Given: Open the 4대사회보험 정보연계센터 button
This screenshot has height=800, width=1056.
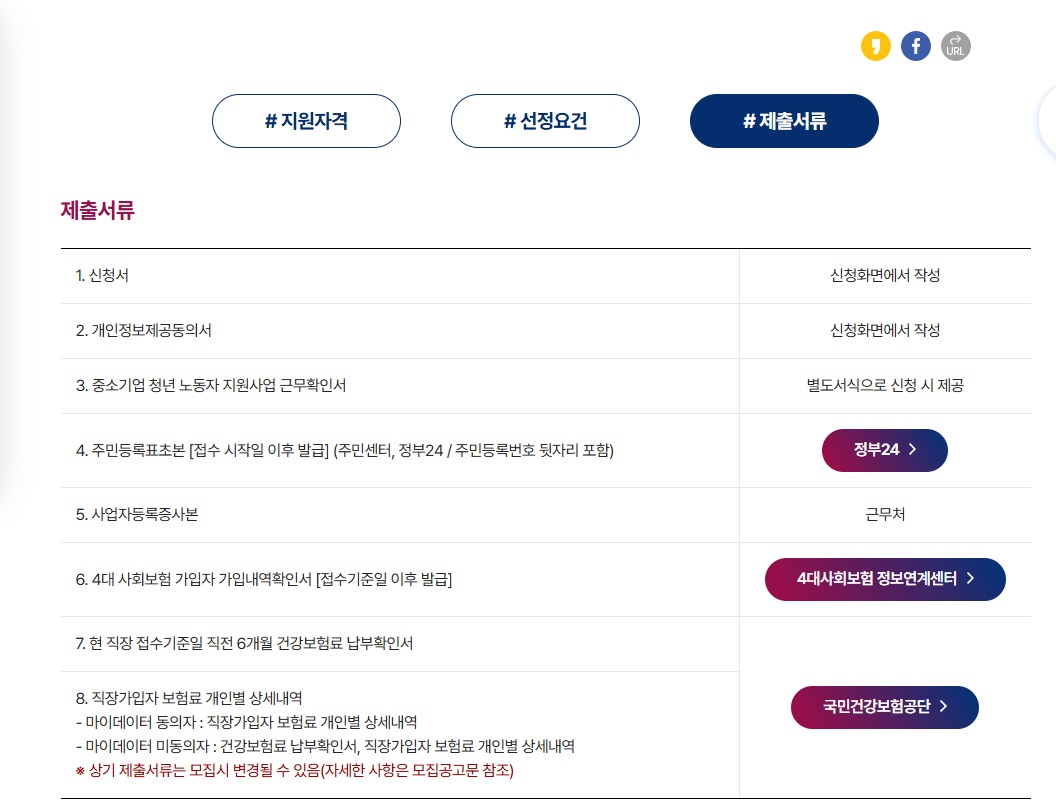Looking at the screenshot, I should click(885, 579).
